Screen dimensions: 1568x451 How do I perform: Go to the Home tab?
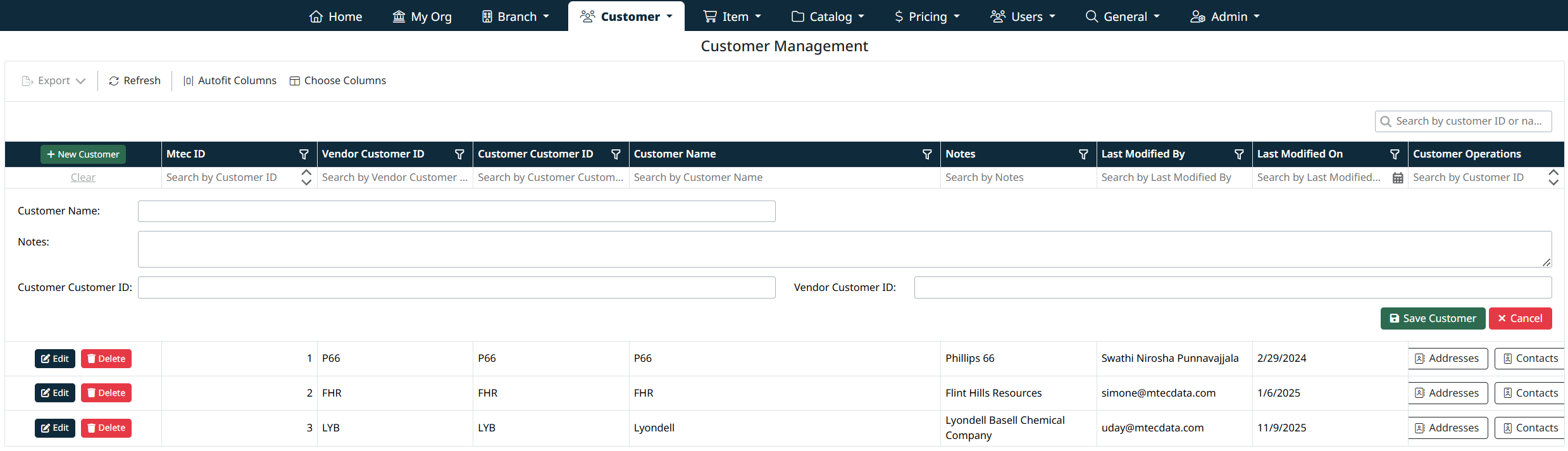point(335,16)
